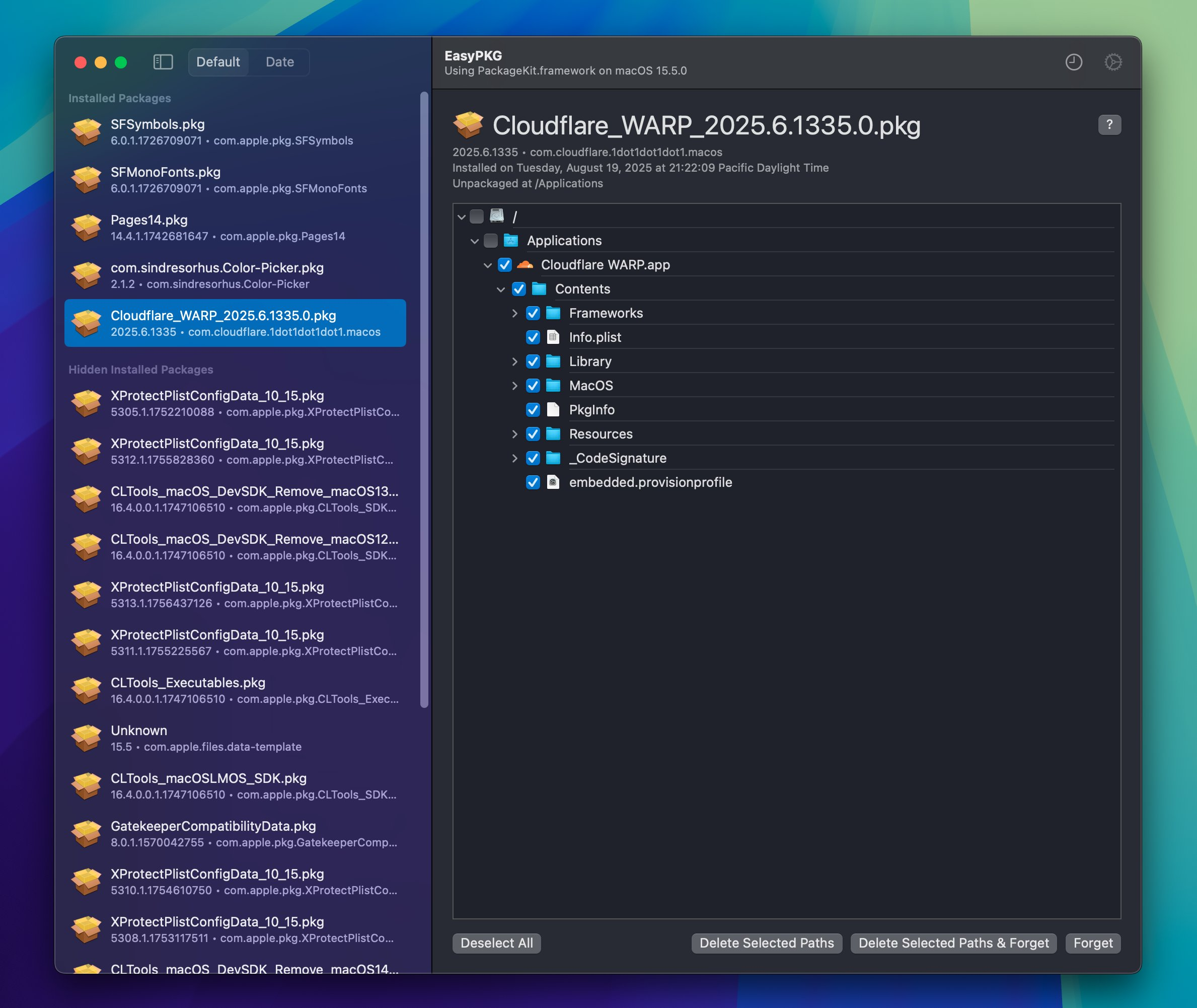Open the history clock icon
Screen dimensions: 1197x1008
click(x=1074, y=62)
